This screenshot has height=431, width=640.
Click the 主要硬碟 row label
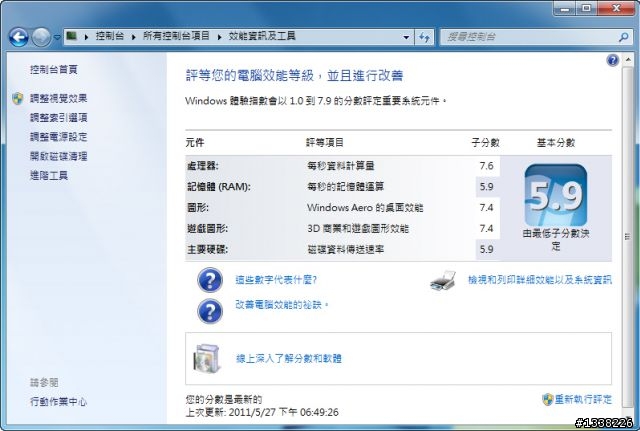click(207, 249)
